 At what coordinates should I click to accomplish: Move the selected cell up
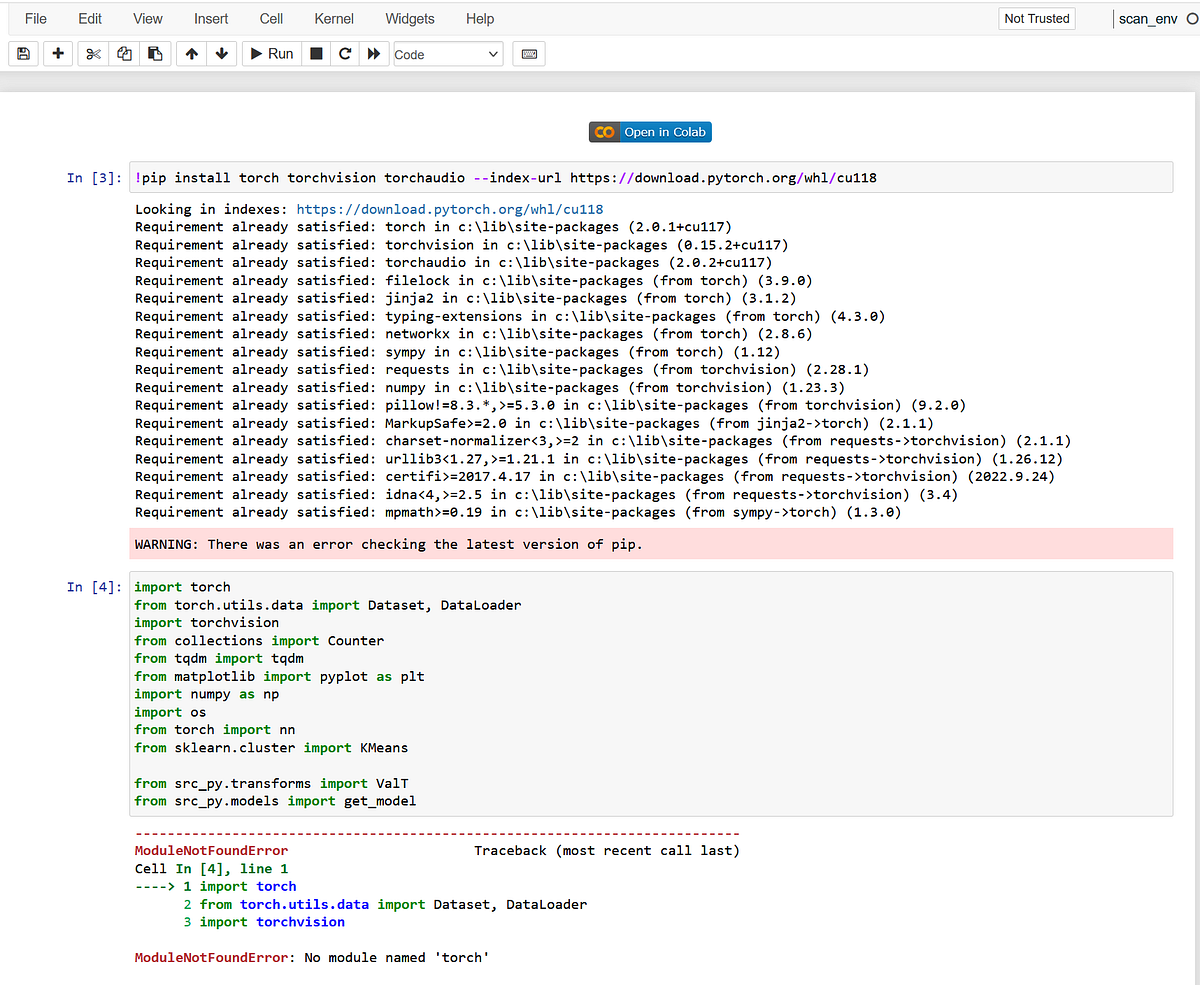click(x=191, y=53)
